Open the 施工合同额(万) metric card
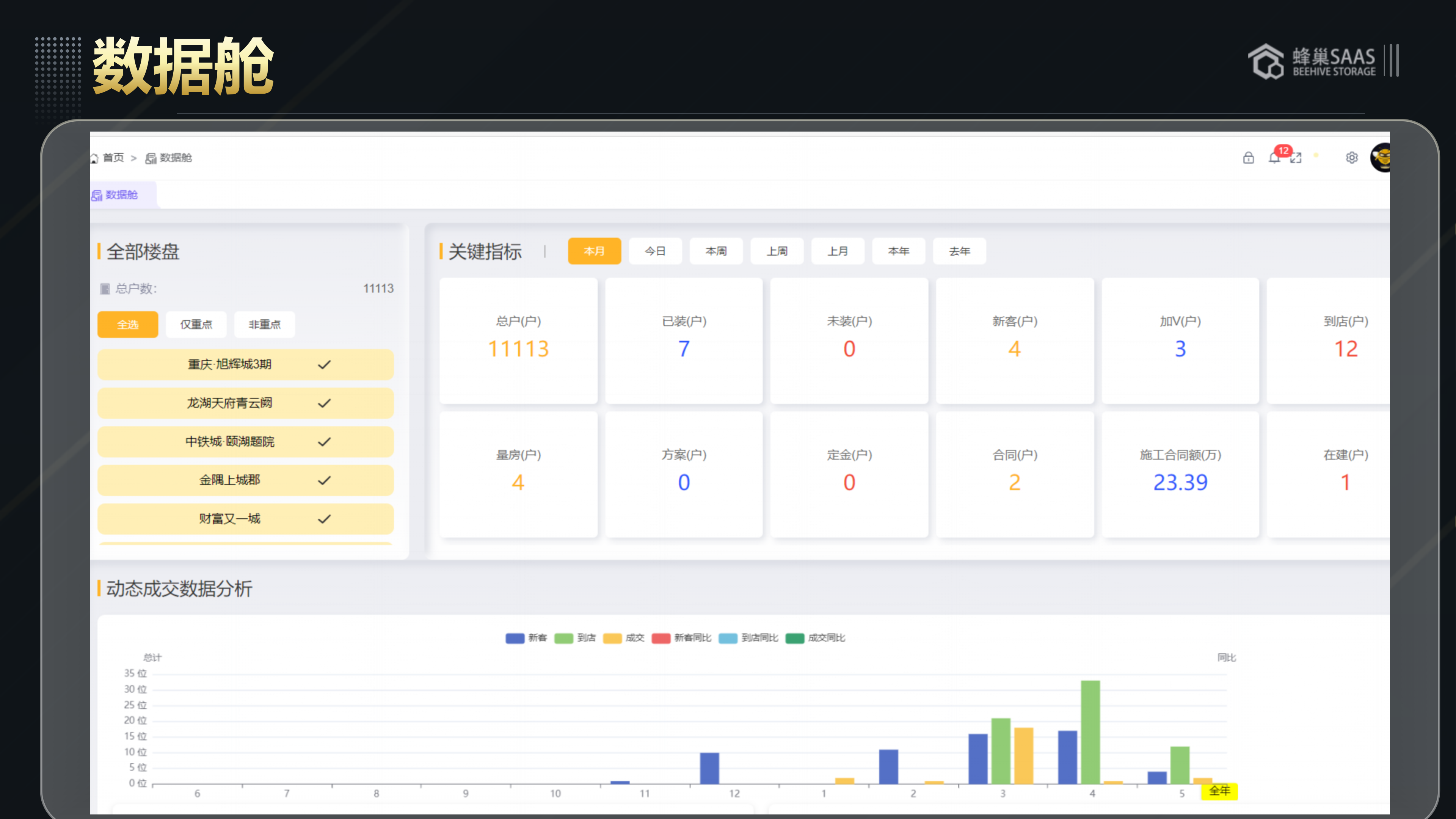1456x819 pixels. coord(1180,474)
